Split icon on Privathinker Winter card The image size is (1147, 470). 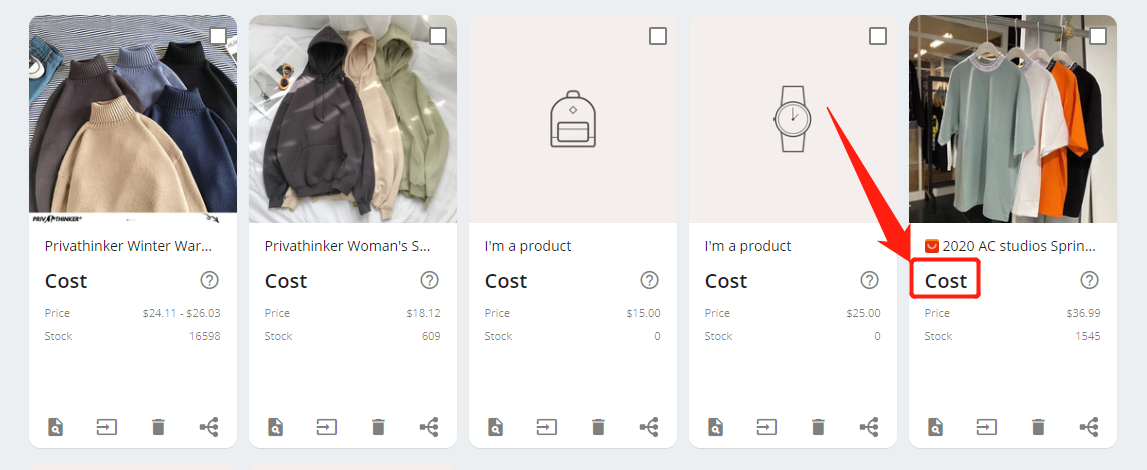[x=209, y=426]
